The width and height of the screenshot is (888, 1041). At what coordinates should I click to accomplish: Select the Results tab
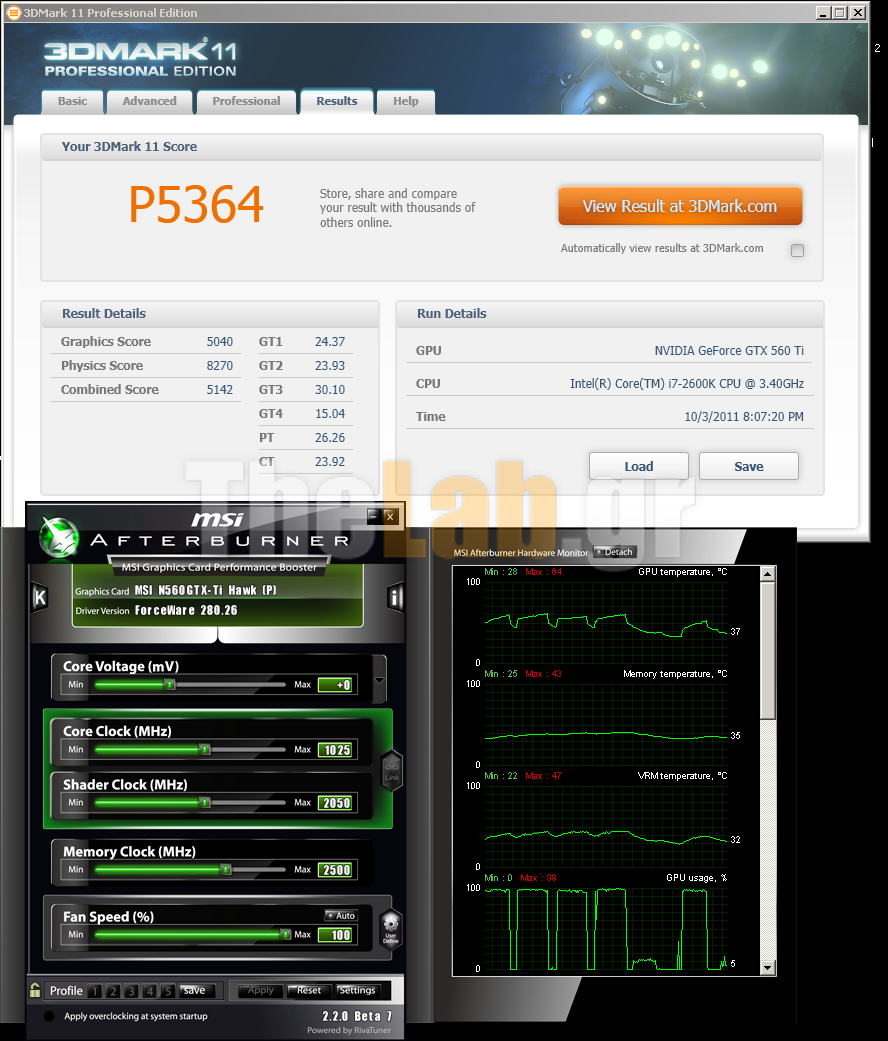[x=336, y=102]
